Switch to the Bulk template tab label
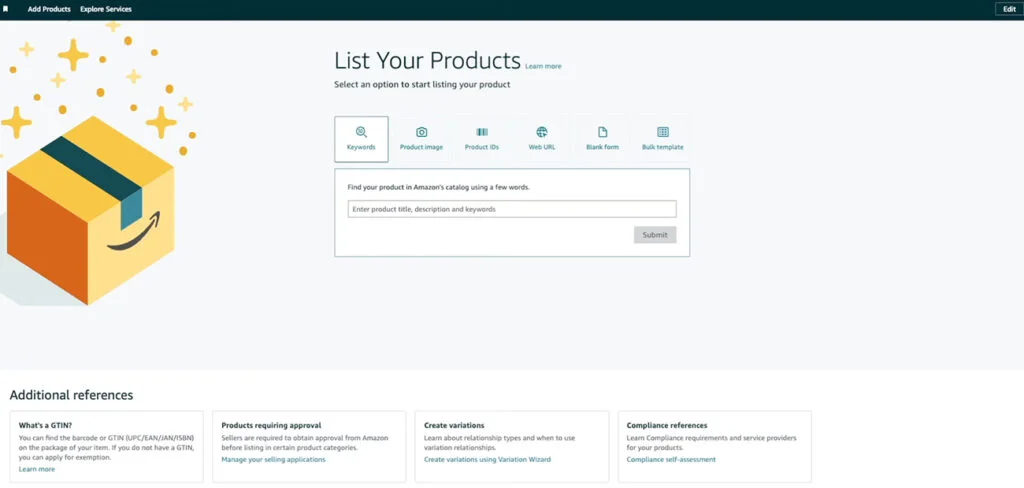 pyautogui.click(x=663, y=147)
